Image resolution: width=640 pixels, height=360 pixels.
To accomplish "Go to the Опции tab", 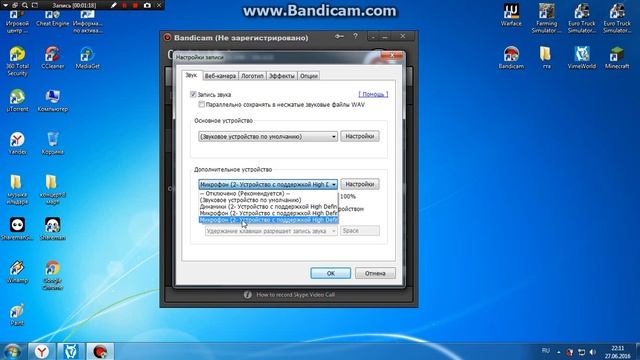I will point(309,76).
